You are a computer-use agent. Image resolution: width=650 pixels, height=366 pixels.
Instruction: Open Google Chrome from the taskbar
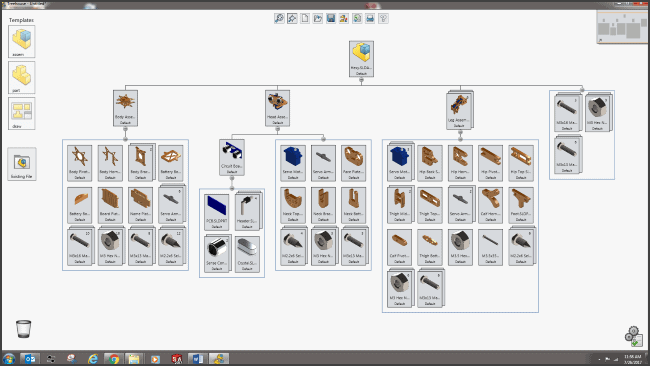[x=113, y=359]
